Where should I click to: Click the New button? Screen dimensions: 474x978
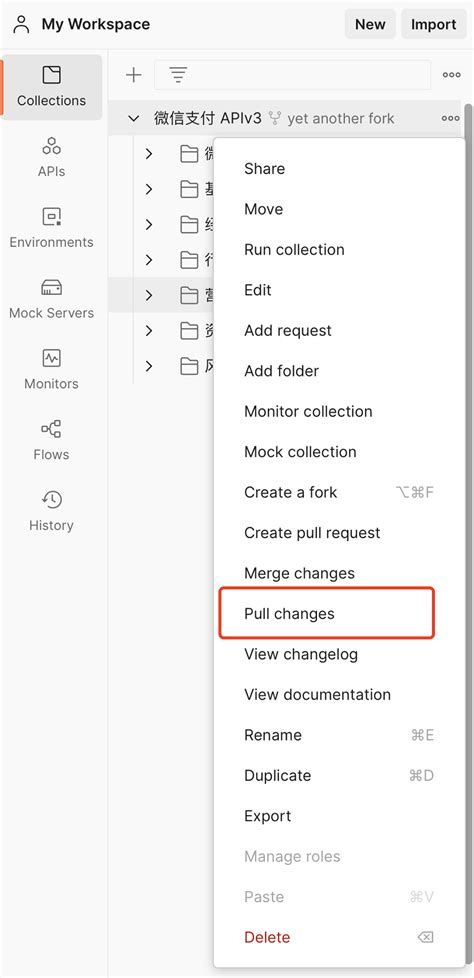pyautogui.click(x=370, y=24)
